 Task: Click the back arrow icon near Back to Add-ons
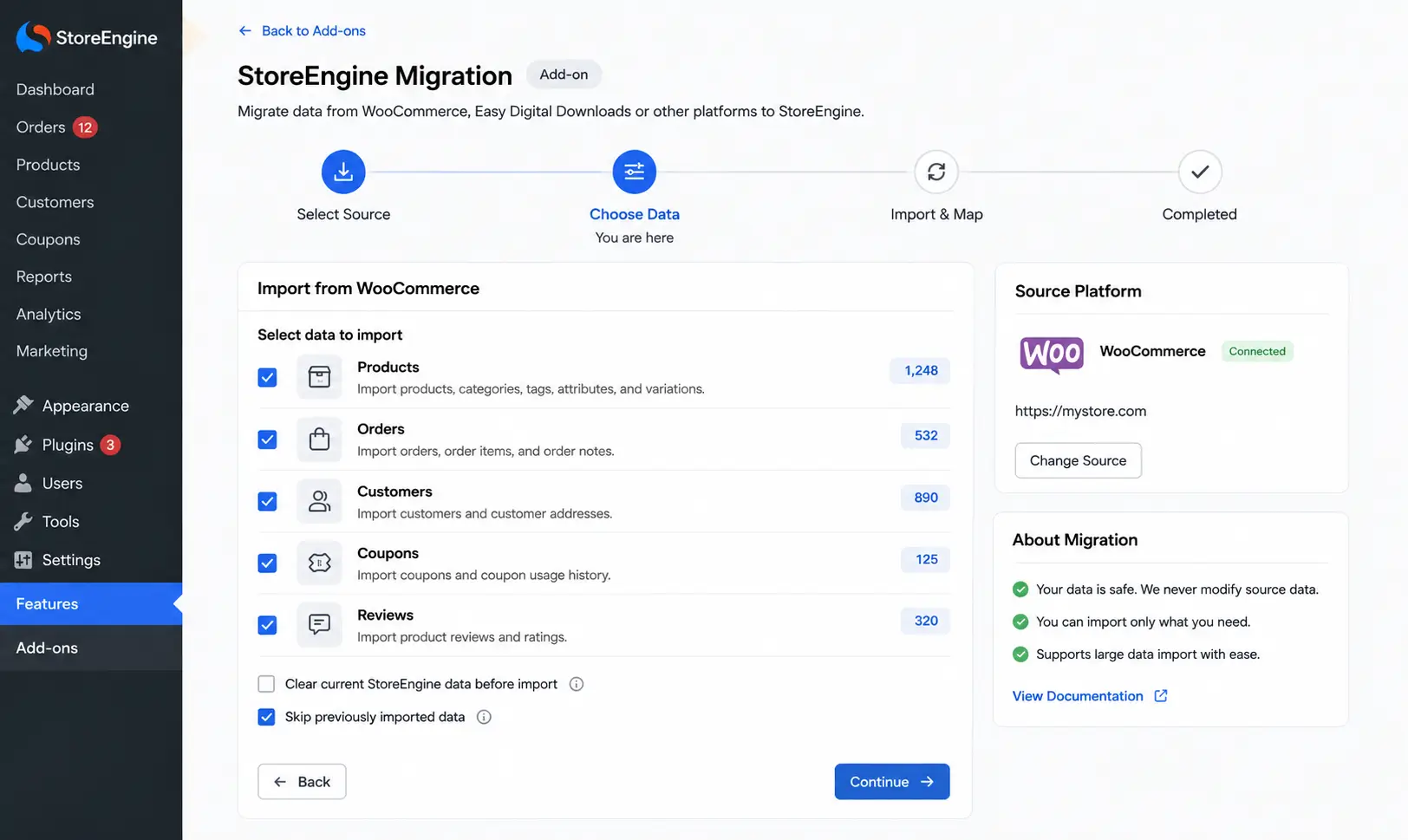click(x=245, y=30)
